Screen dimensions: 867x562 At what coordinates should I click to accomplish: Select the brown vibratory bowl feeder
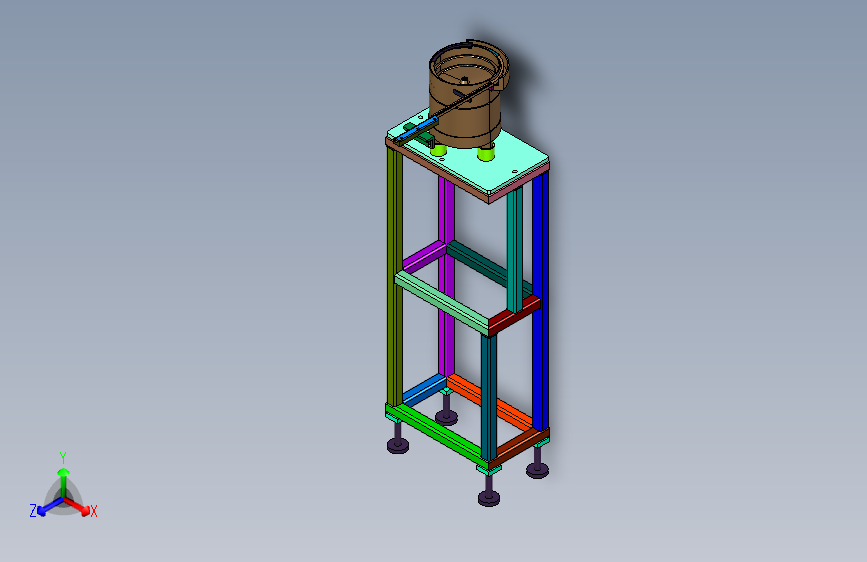(468, 94)
